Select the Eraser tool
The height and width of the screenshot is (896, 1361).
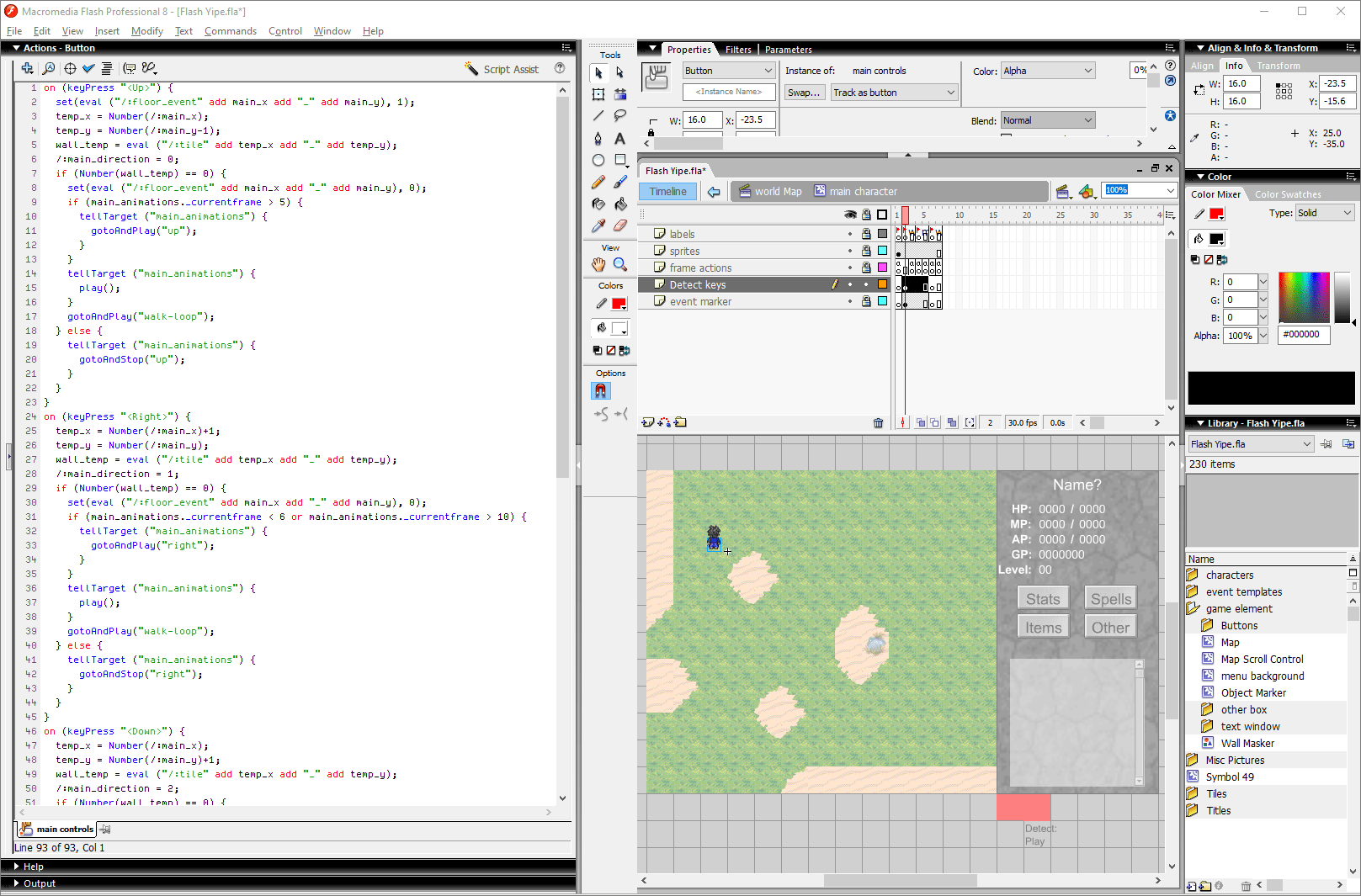point(620,225)
